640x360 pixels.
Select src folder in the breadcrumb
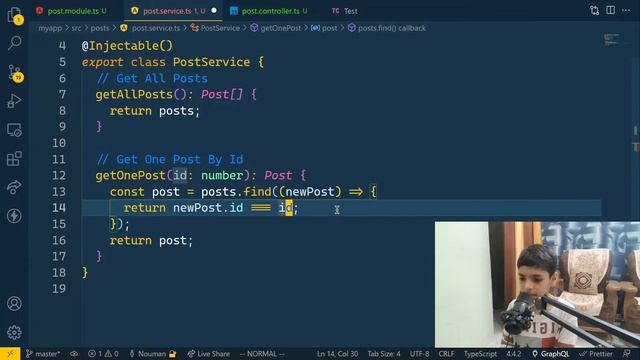[x=76, y=28]
